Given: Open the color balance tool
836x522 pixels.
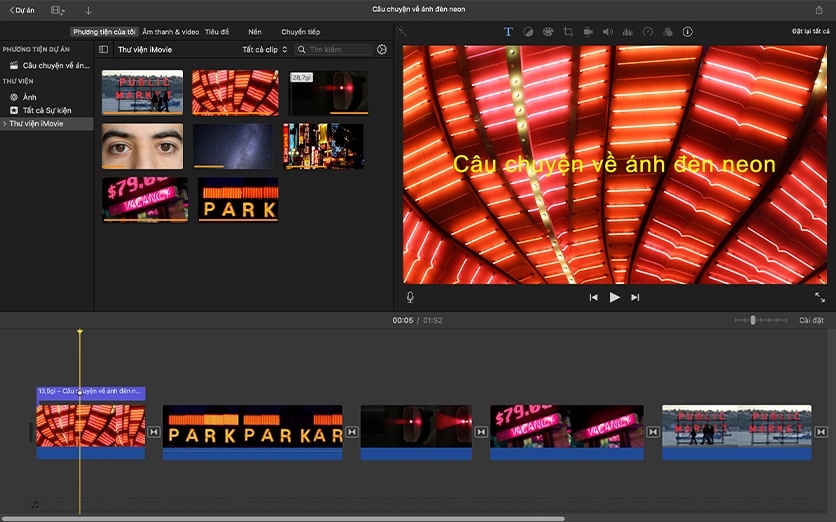Looking at the screenshot, I should [528, 32].
